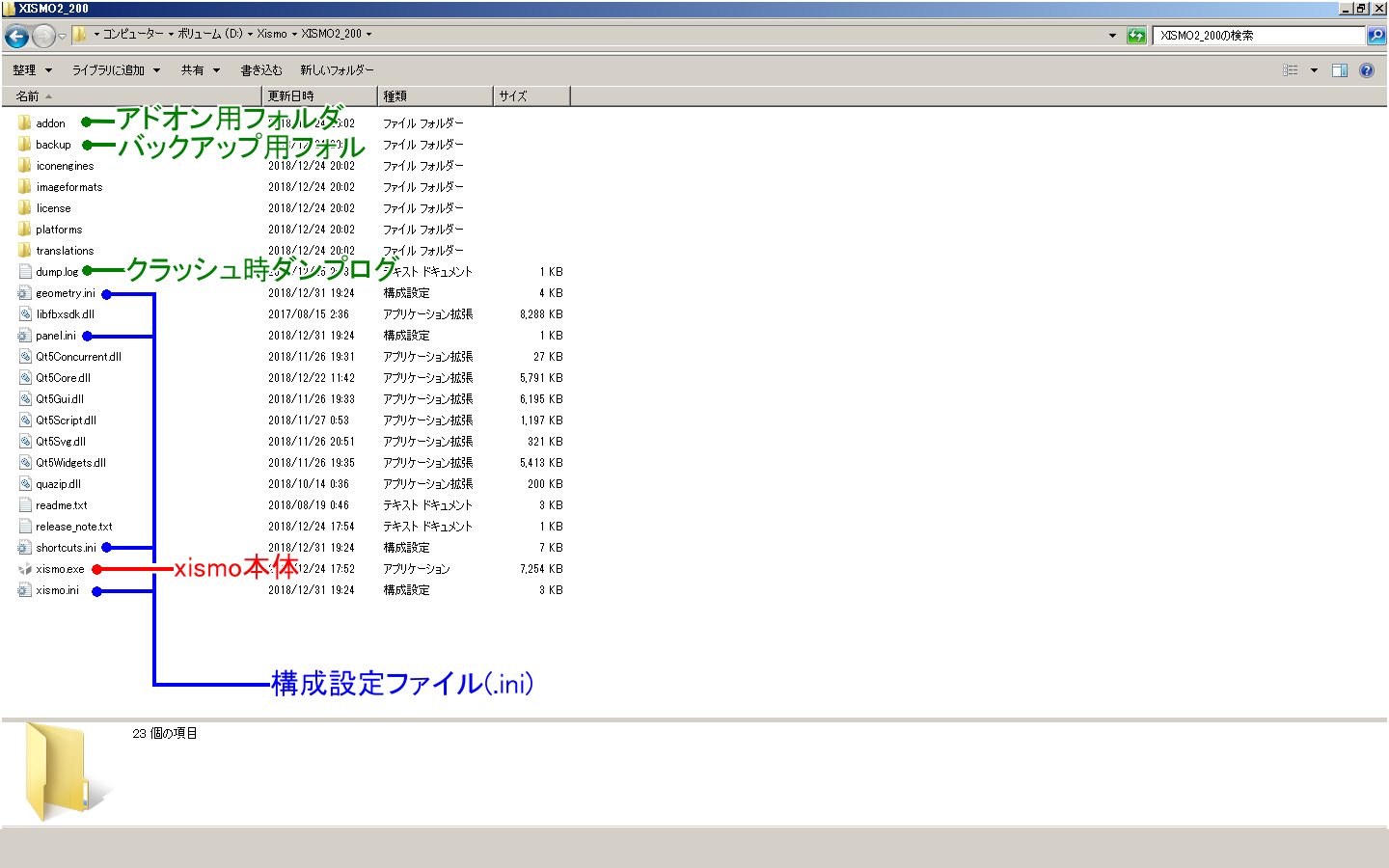Sort by the 更新日時 column header
The image size is (1389, 868).
[319, 96]
